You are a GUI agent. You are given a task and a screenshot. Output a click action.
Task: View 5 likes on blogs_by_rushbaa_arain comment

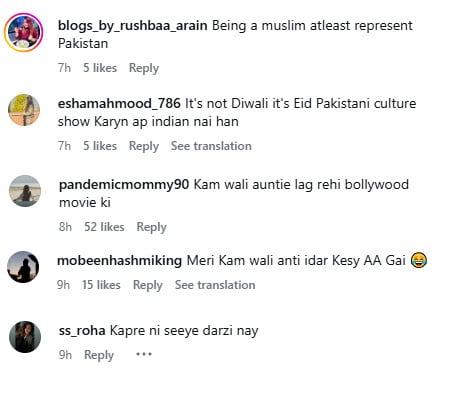point(100,68)
